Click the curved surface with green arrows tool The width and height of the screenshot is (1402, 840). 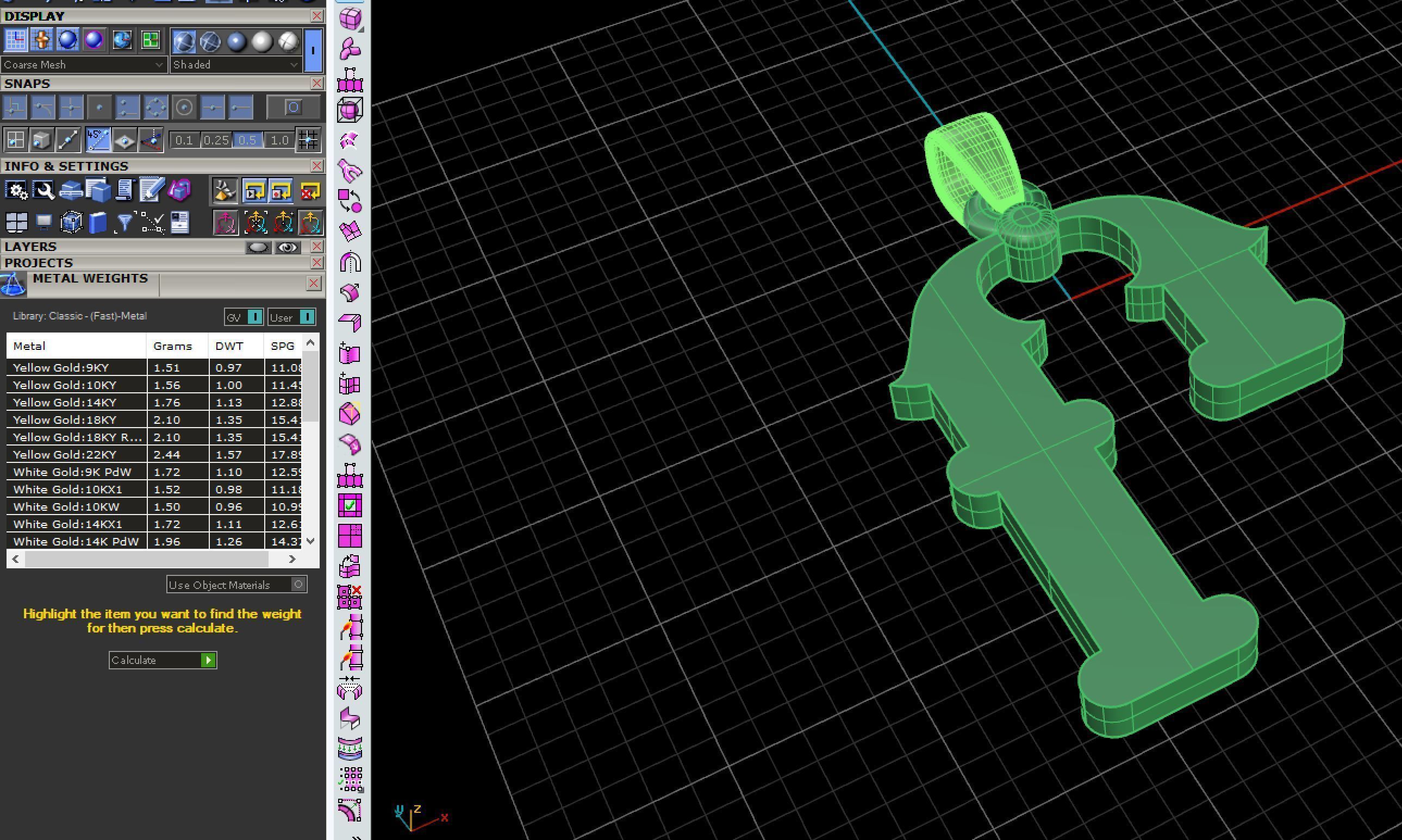[350, 748]
